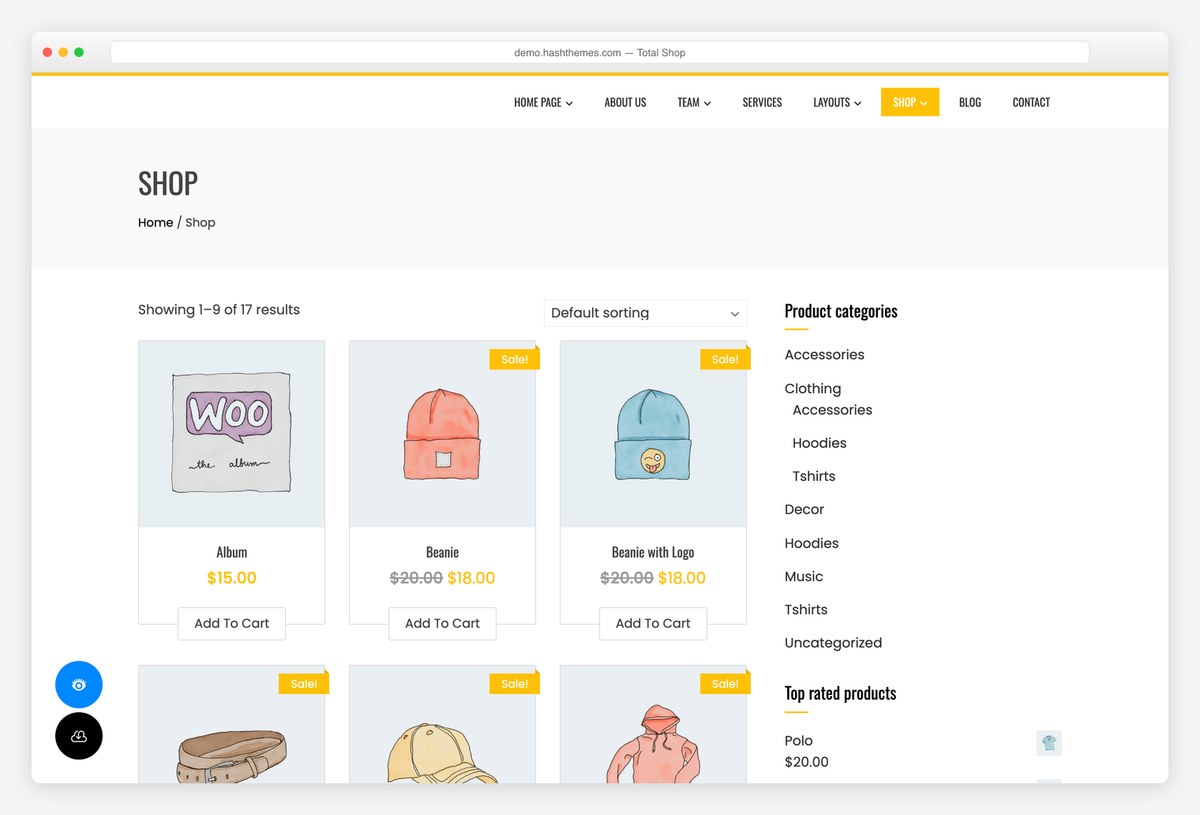Click the Polo product thumbnail icon

[x=1049, y=743]
